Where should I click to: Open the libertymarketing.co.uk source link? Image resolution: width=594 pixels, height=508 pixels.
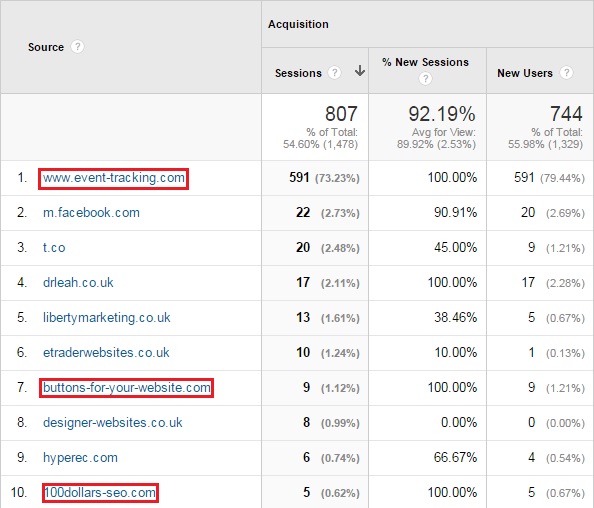(106, 317)
